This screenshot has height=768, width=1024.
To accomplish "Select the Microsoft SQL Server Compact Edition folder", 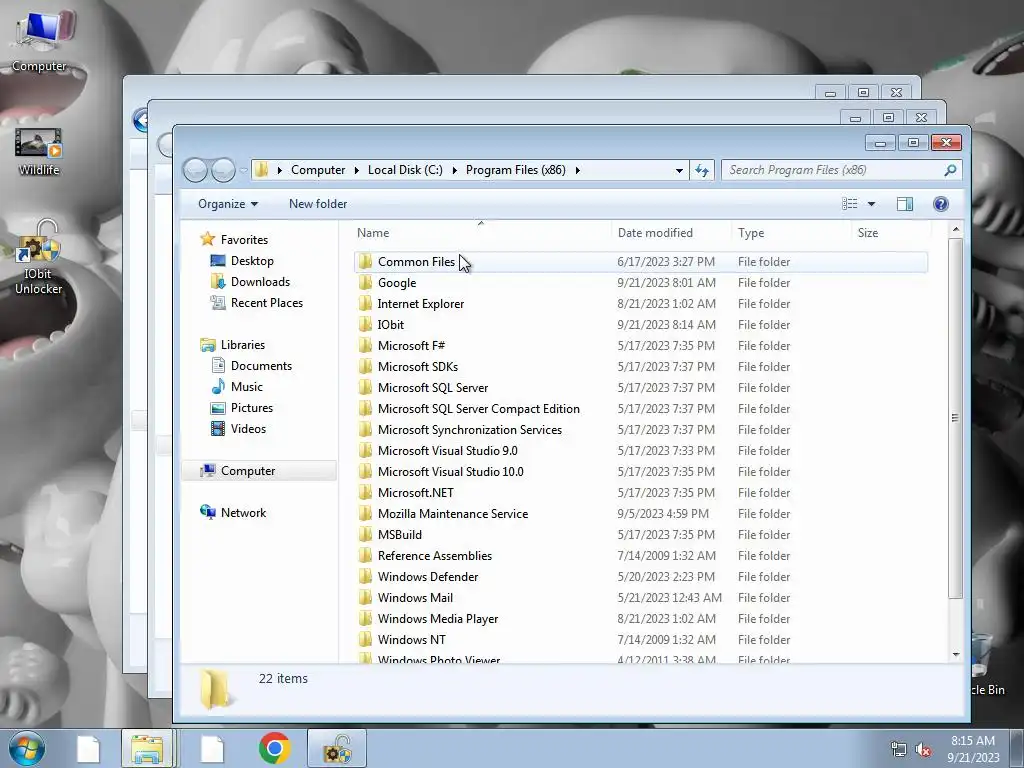I will 479,409.
